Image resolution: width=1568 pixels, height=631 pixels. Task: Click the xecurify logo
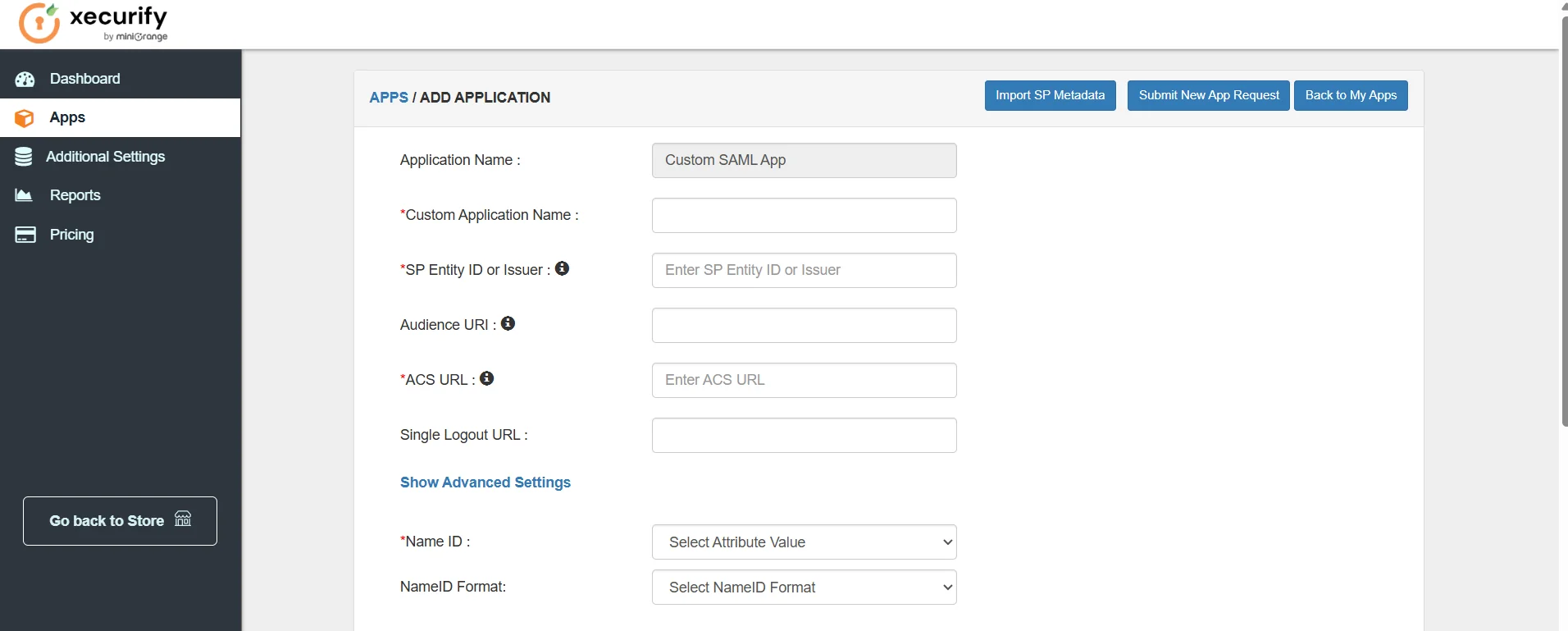[x=93, y=23]
